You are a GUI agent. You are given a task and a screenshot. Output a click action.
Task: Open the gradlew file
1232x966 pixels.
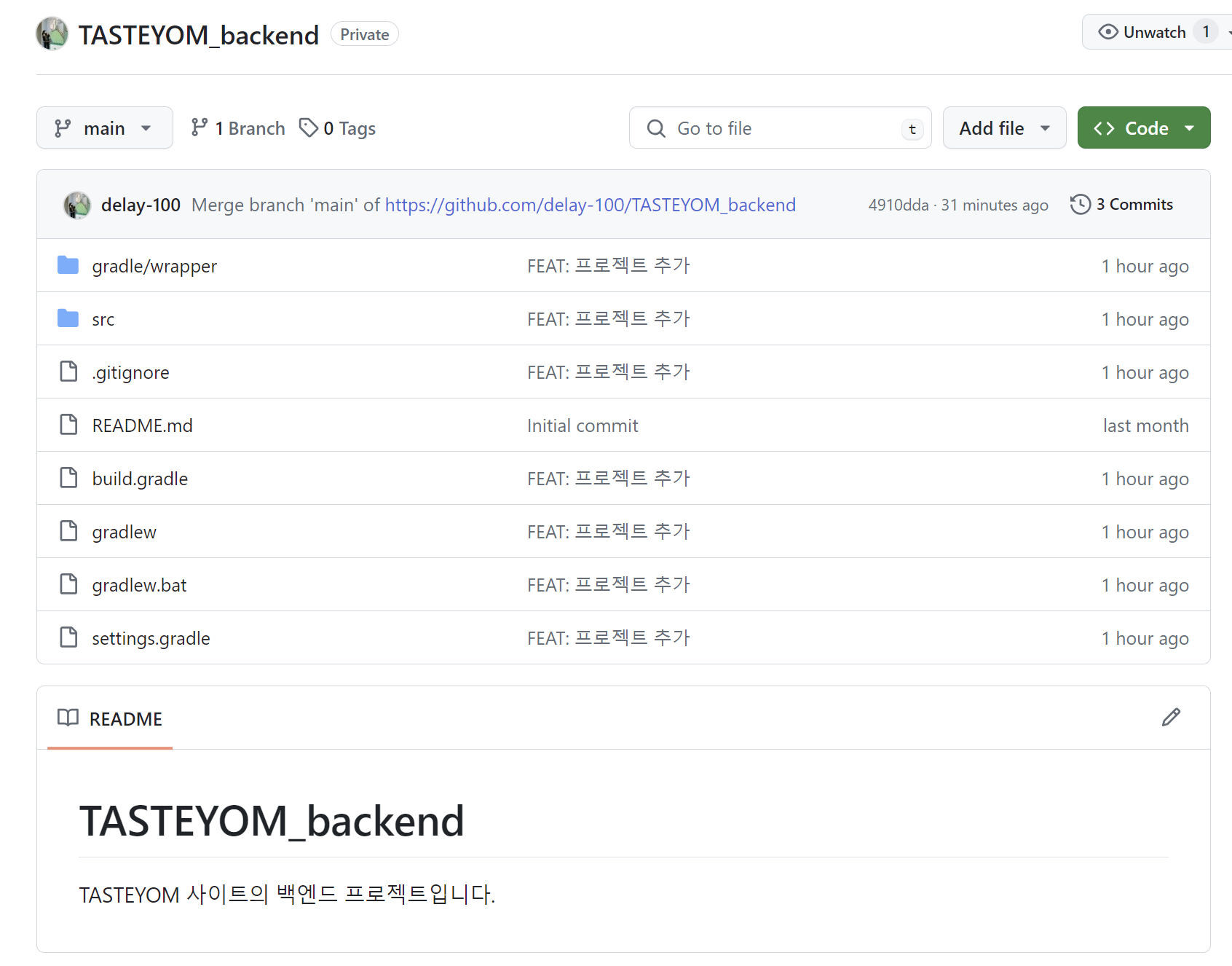(x=125, y=532)
